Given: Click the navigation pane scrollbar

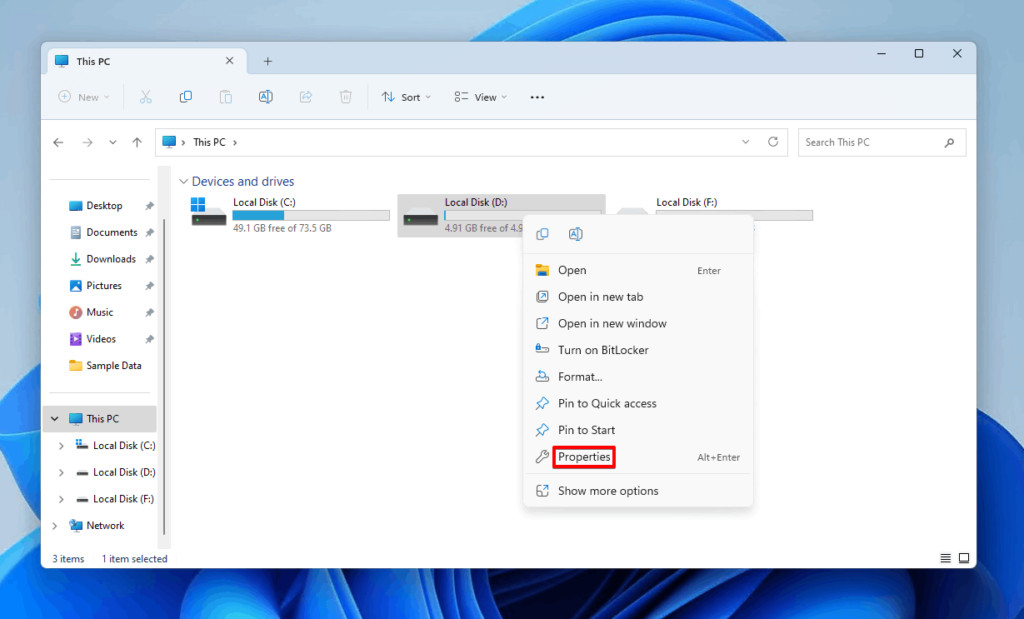Looking at the screenshot, I should 164,377.
